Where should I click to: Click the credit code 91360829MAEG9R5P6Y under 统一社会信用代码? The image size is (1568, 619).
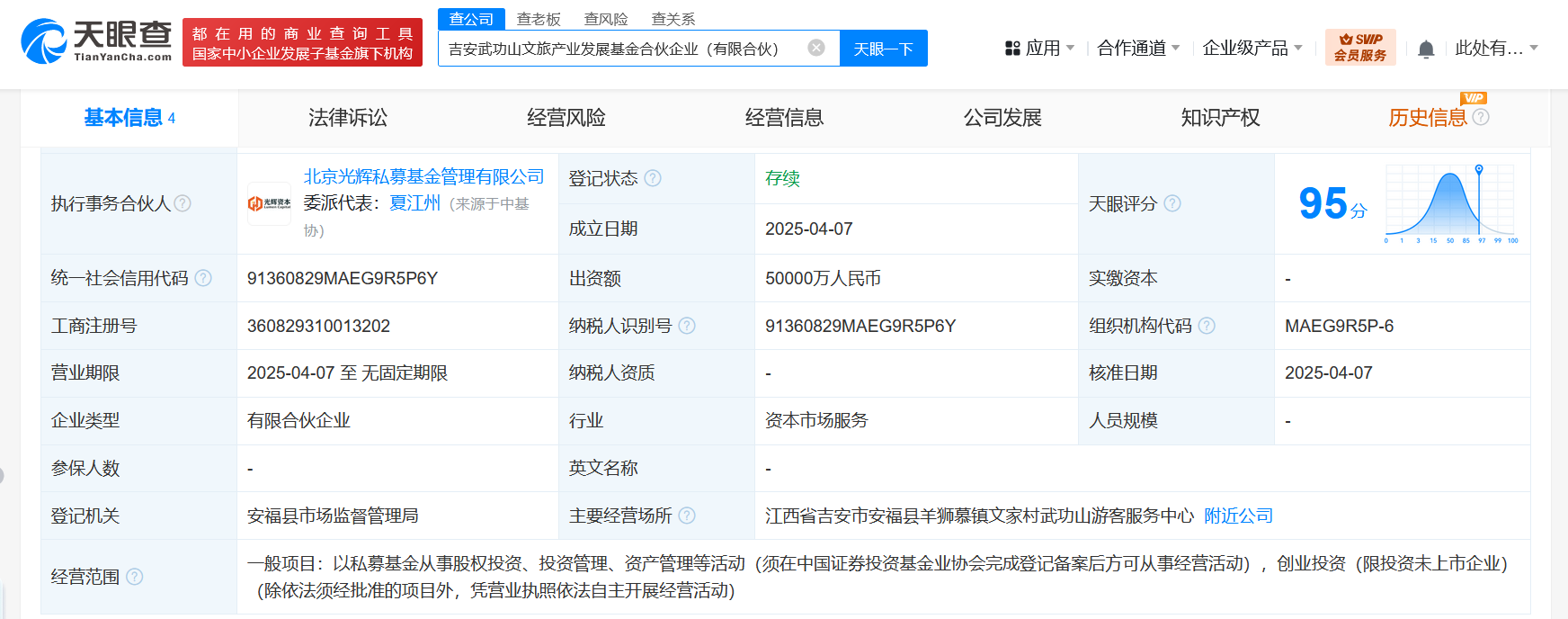pyautogui.click(x=343, y=278)
